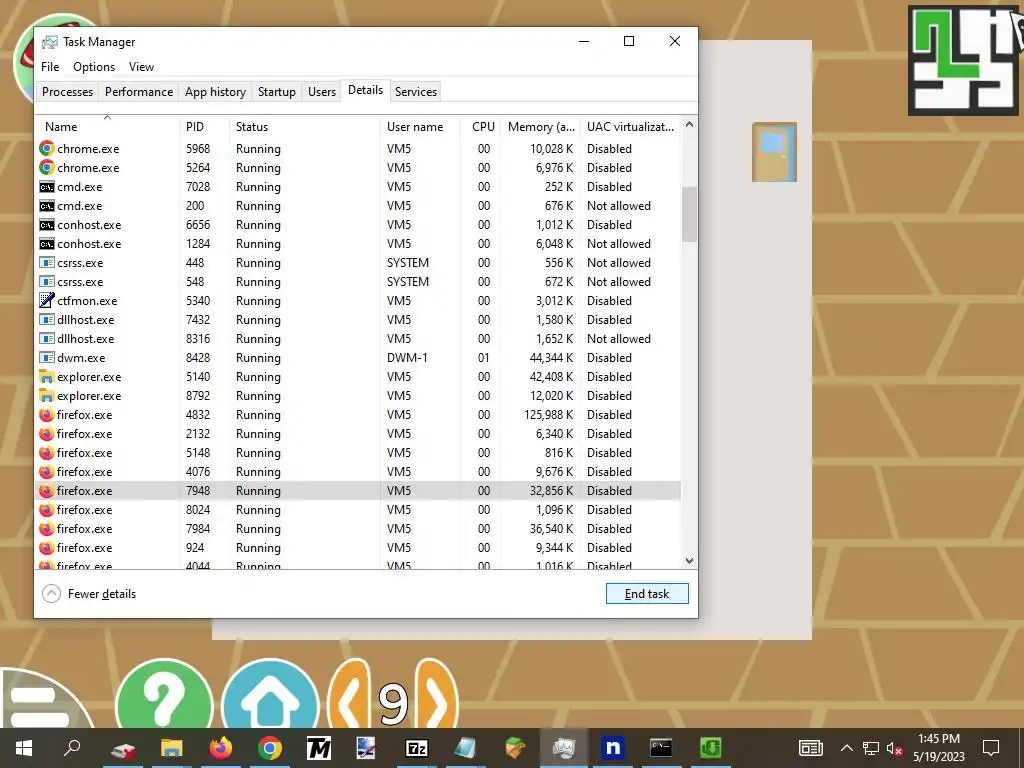Sort by the Status column header
Viewport: 1024px width, 768px height.
point(304,127)
